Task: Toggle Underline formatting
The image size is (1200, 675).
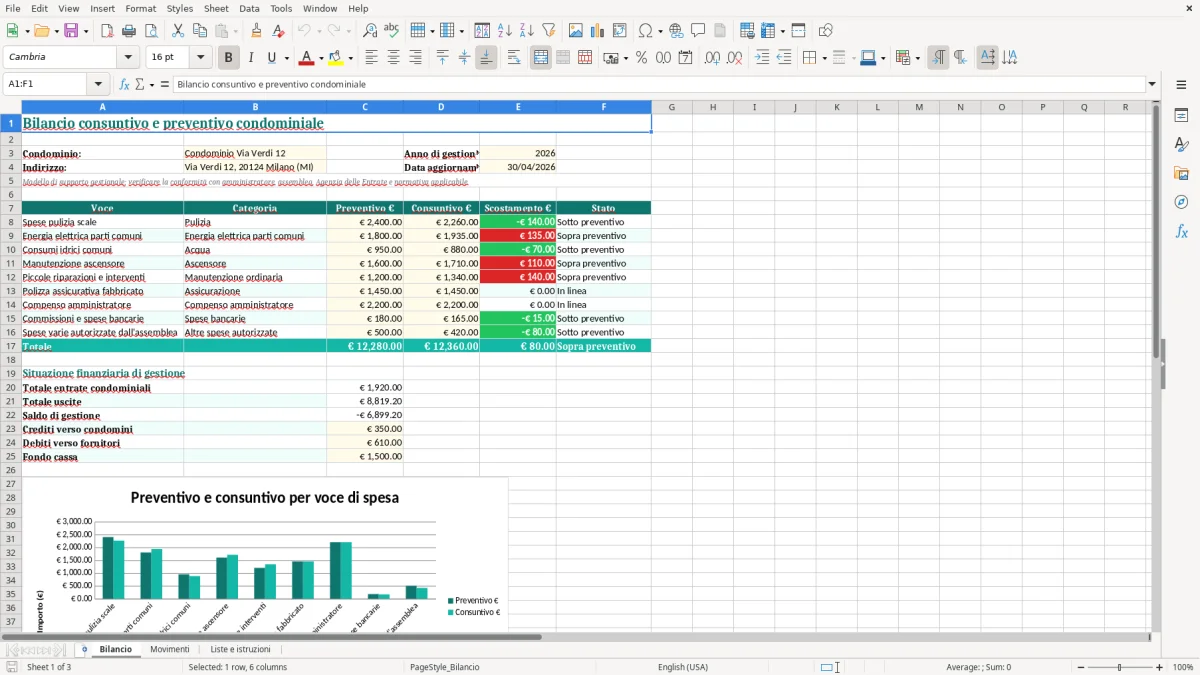Action: 272,58
